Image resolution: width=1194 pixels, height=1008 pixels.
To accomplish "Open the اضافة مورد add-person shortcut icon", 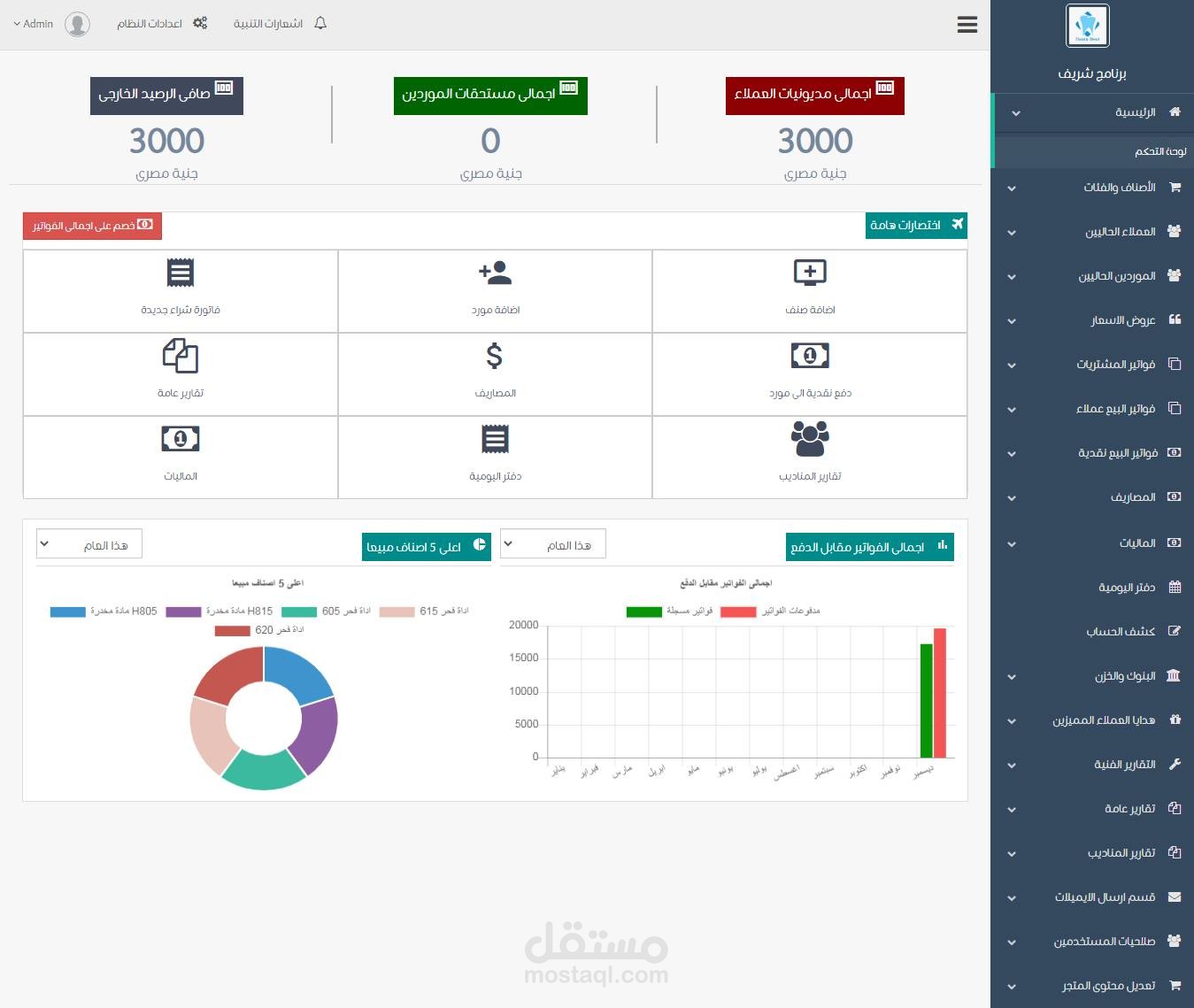I will click(x=496, y=273).
